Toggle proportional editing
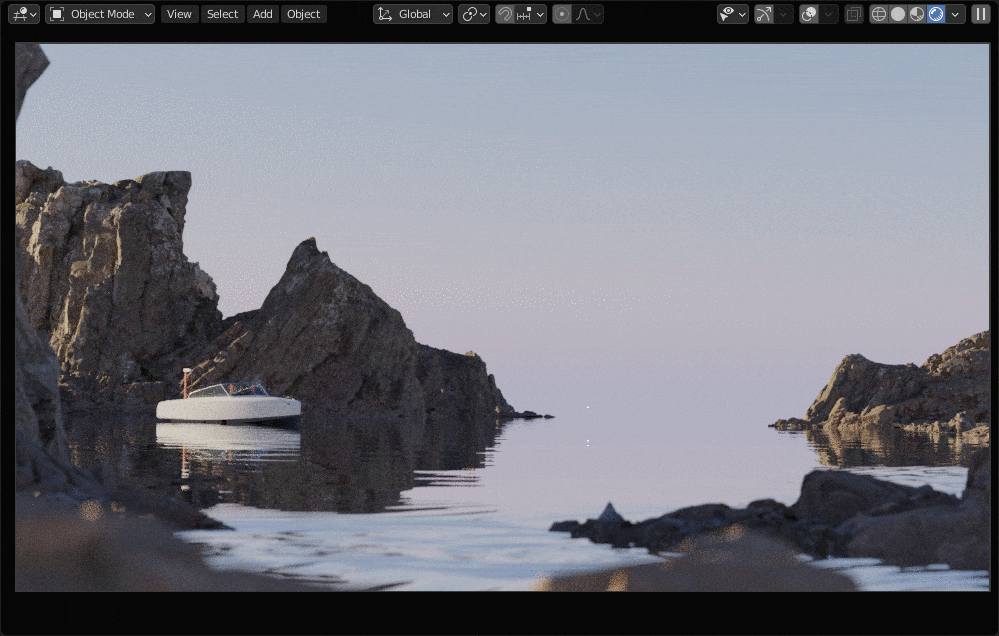Viewport: 999px width, 636px height. [562, 14]
